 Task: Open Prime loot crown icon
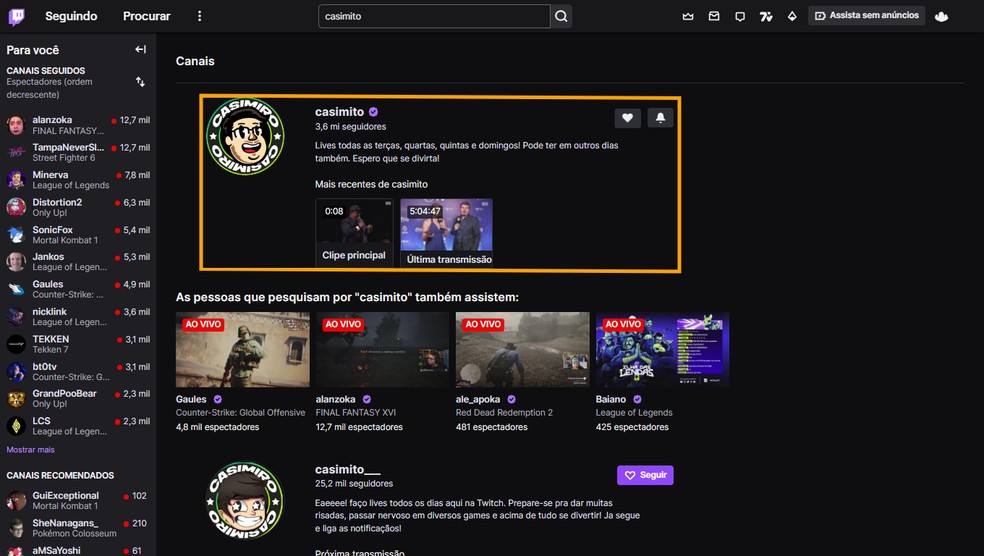pos(688,16)
